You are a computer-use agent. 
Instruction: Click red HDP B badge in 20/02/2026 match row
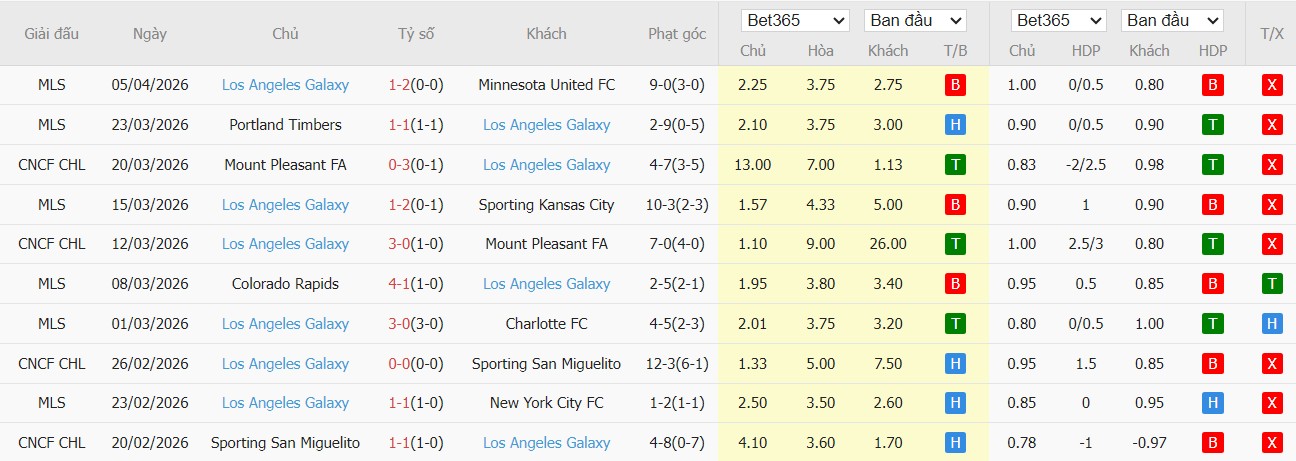point(1212,443)
